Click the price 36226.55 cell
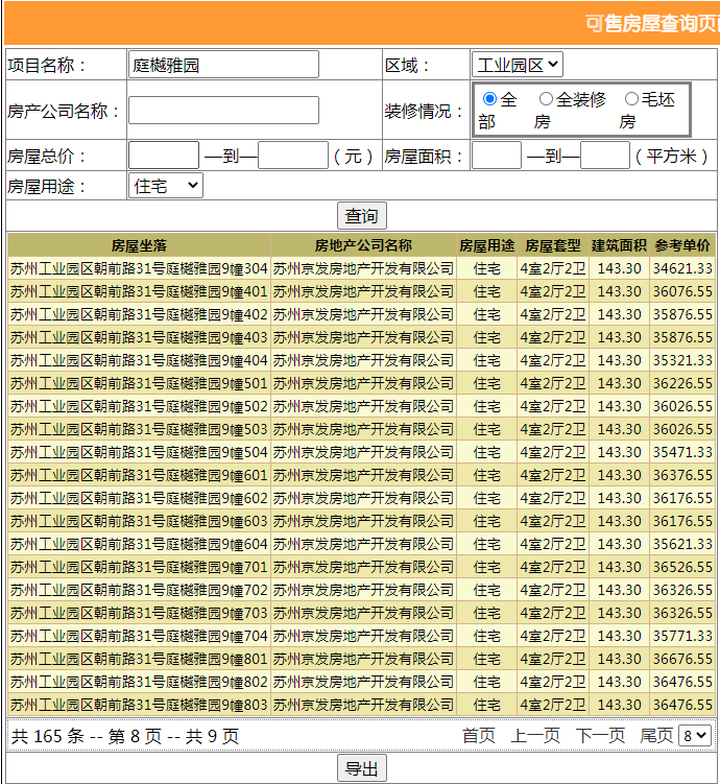 [x=682, y=384]
